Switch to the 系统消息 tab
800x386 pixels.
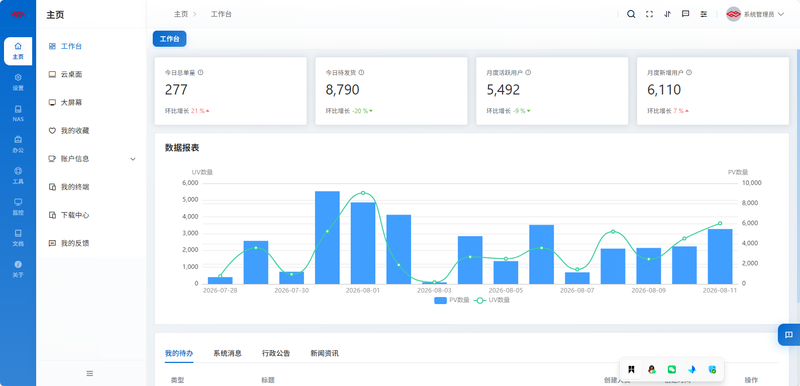click(x=228, y=353)
